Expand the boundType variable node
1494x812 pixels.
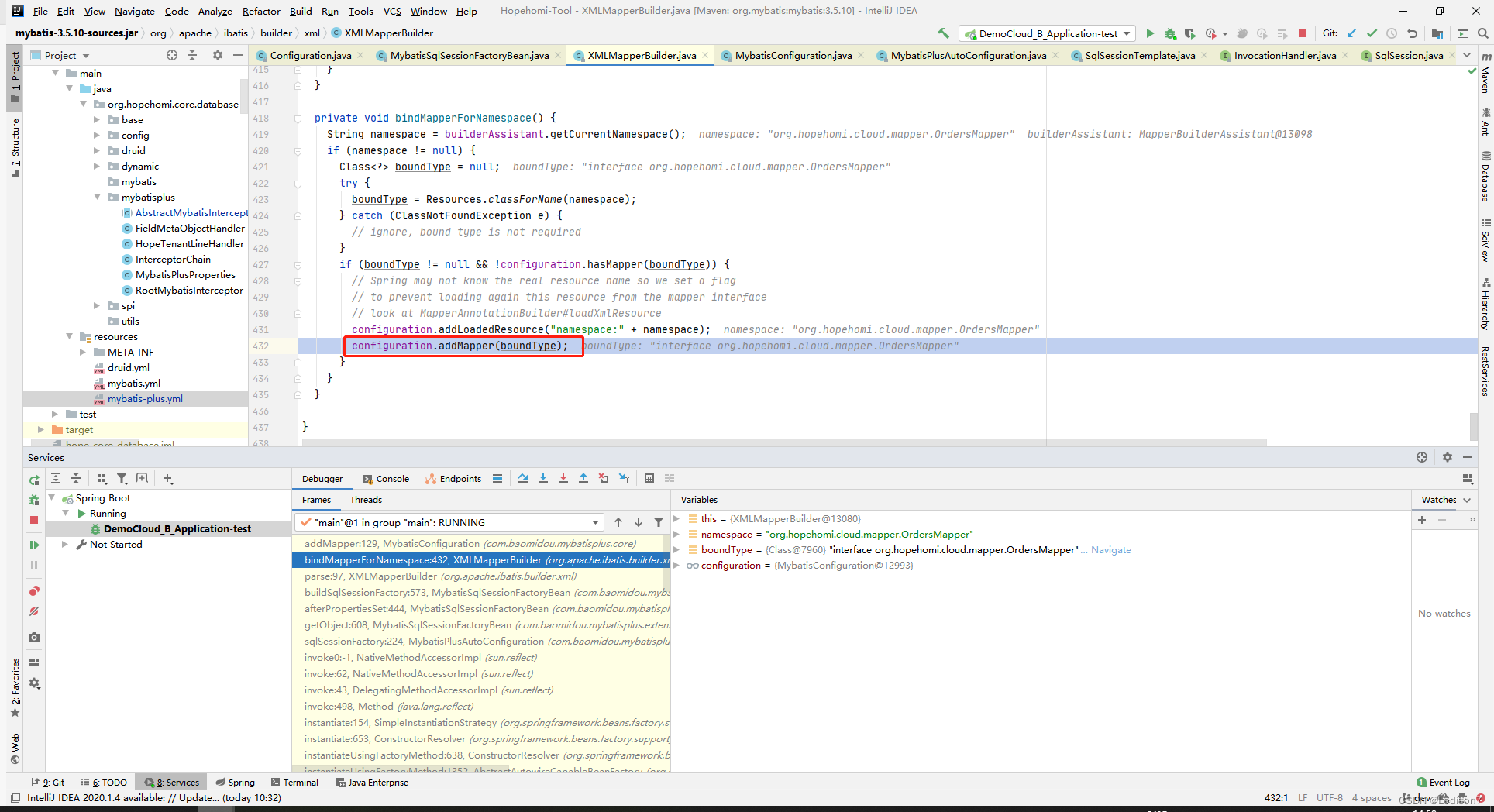pos(676,549)
